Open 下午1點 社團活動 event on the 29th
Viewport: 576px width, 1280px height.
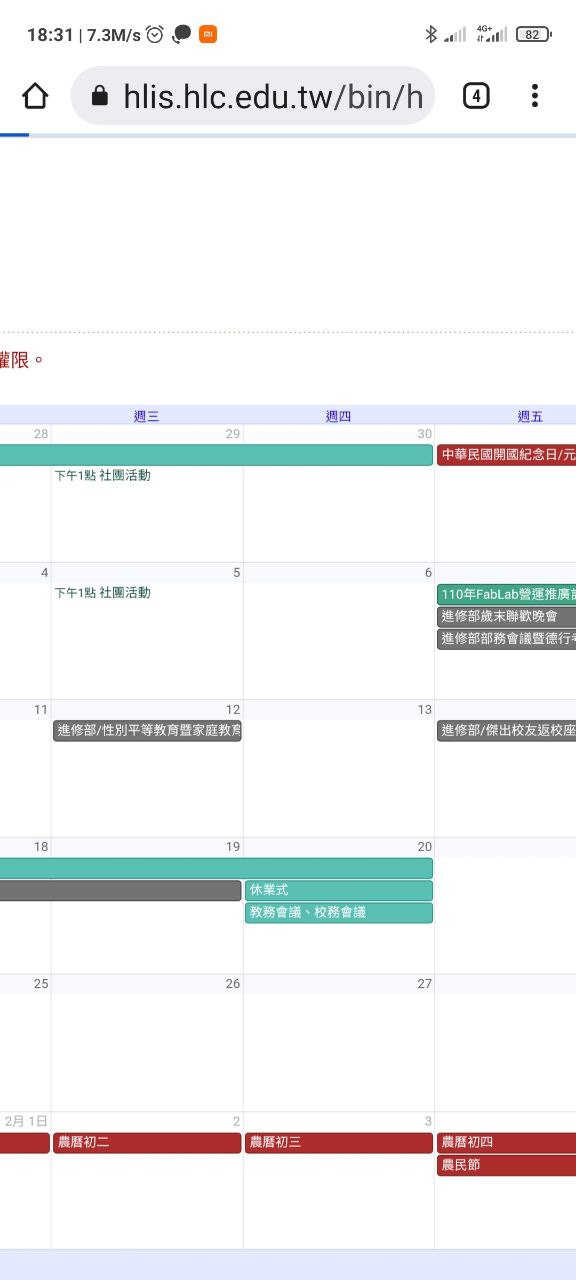103,475
